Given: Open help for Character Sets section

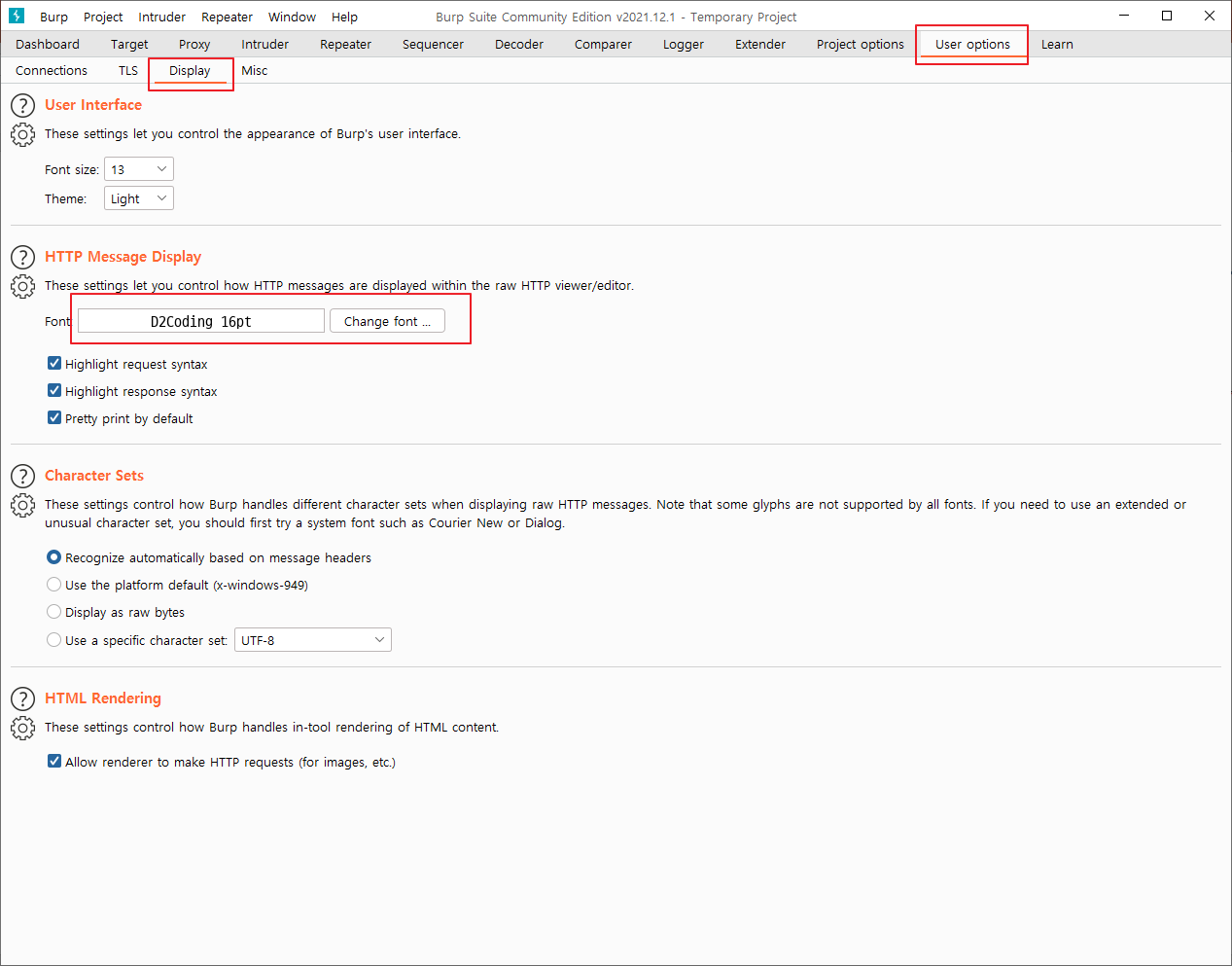Looking at the screenshot, I should point(22,476).
